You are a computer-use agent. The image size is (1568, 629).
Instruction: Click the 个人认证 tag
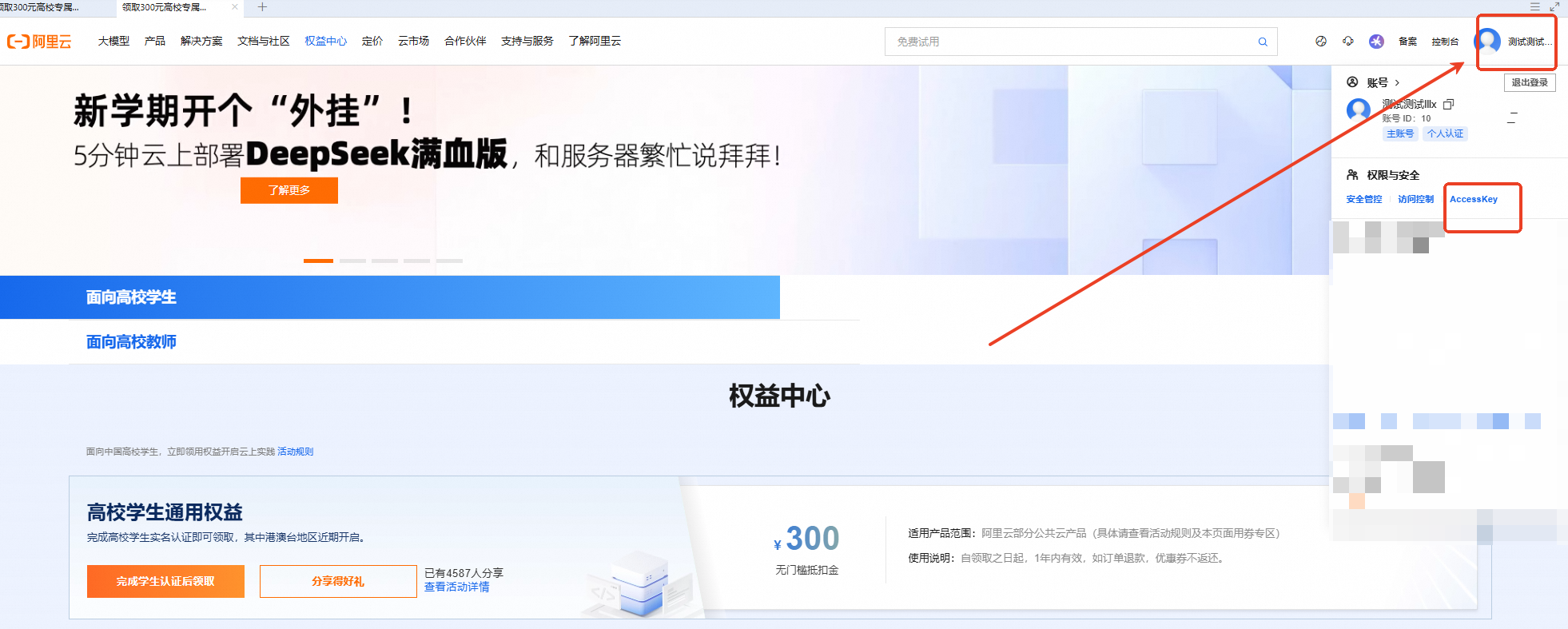(1446, 133)
